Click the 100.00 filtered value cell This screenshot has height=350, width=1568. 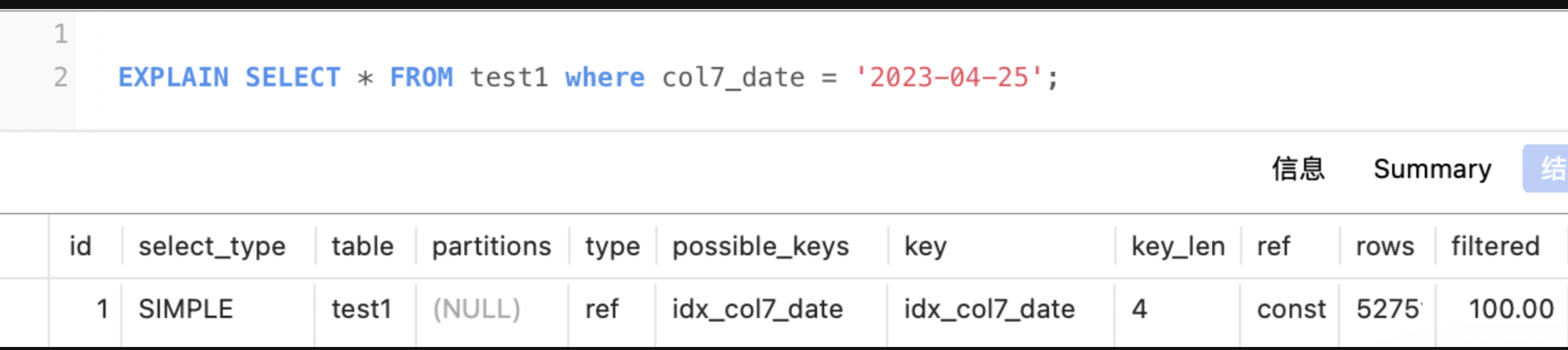point(1511,310)
